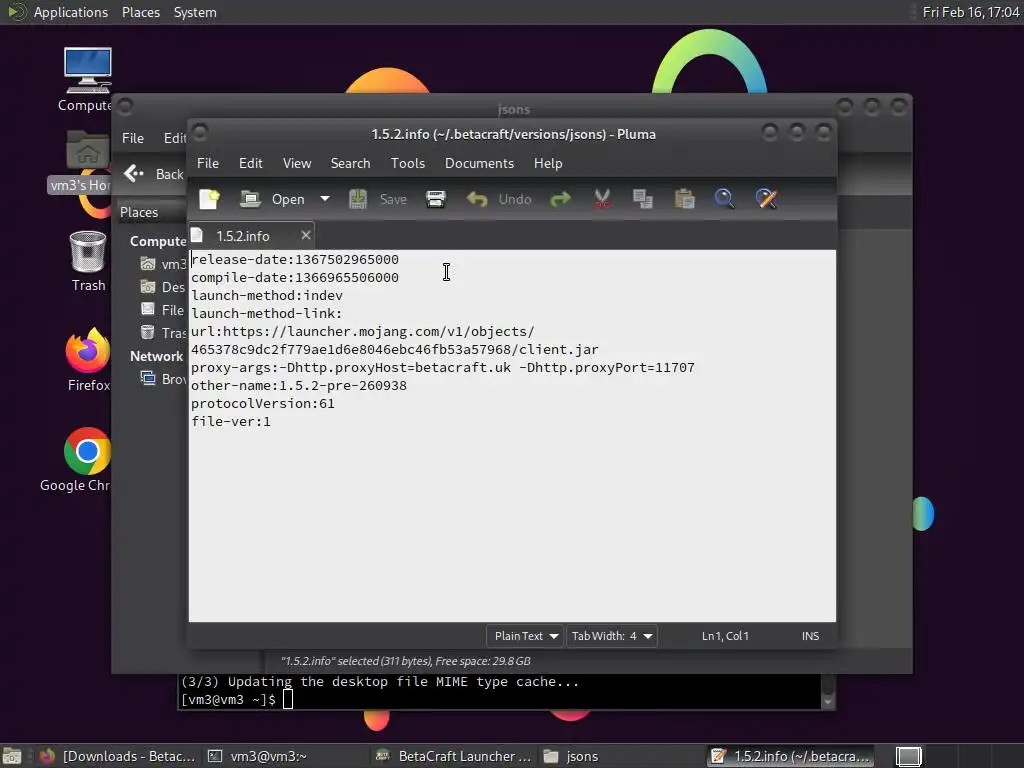
Task: Open the Documents menu
Action: point(479,163)
